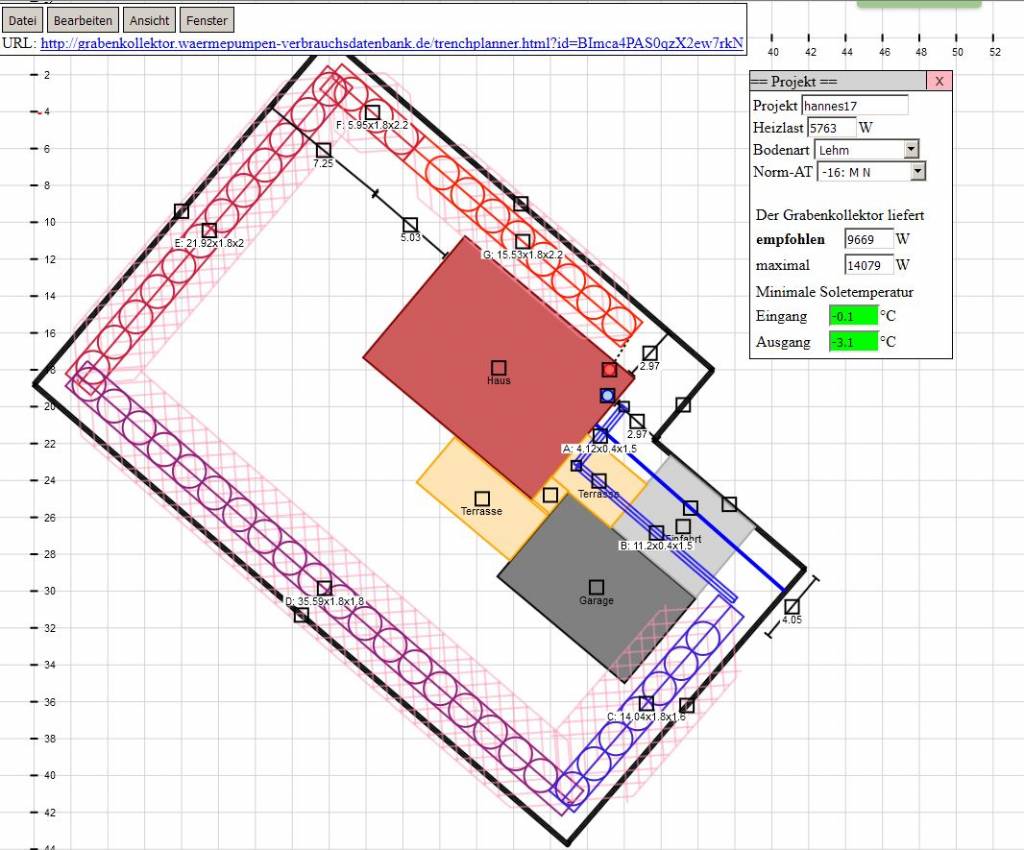Click the square handle on Haus
This screenshot has width=1024, height=850.
pos(498,368)
